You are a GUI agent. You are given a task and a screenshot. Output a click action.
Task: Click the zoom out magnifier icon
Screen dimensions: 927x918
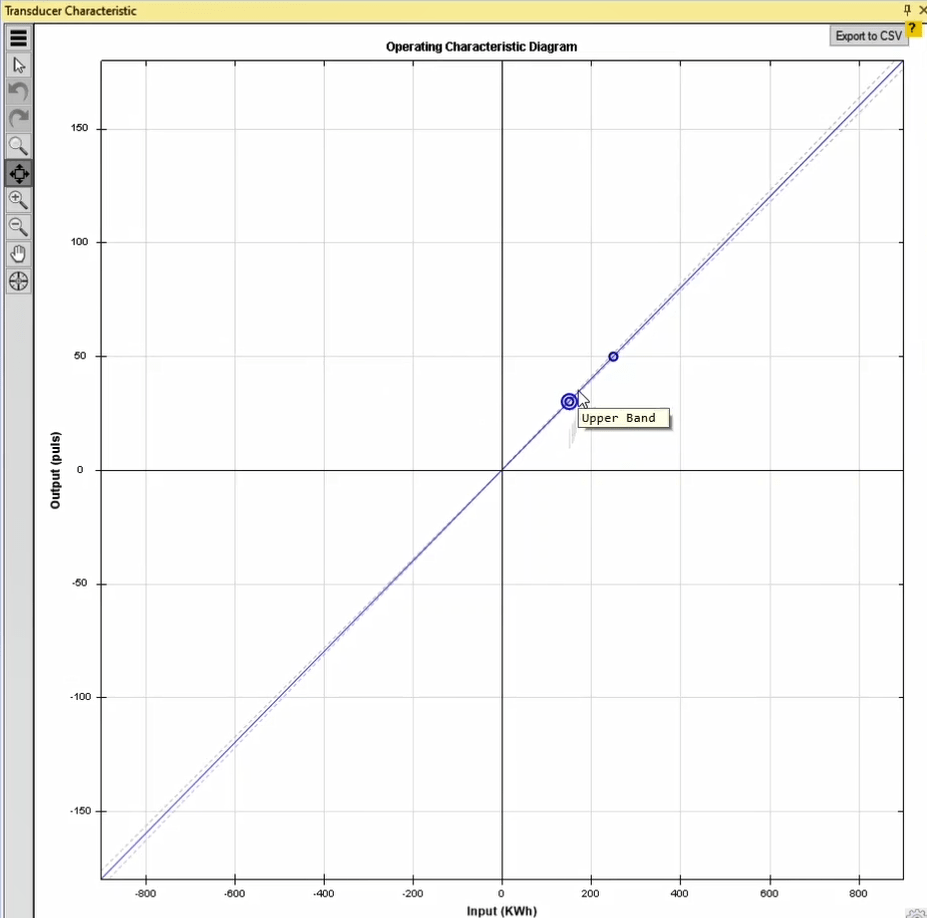pyautogui.click(x=18, y=227)
